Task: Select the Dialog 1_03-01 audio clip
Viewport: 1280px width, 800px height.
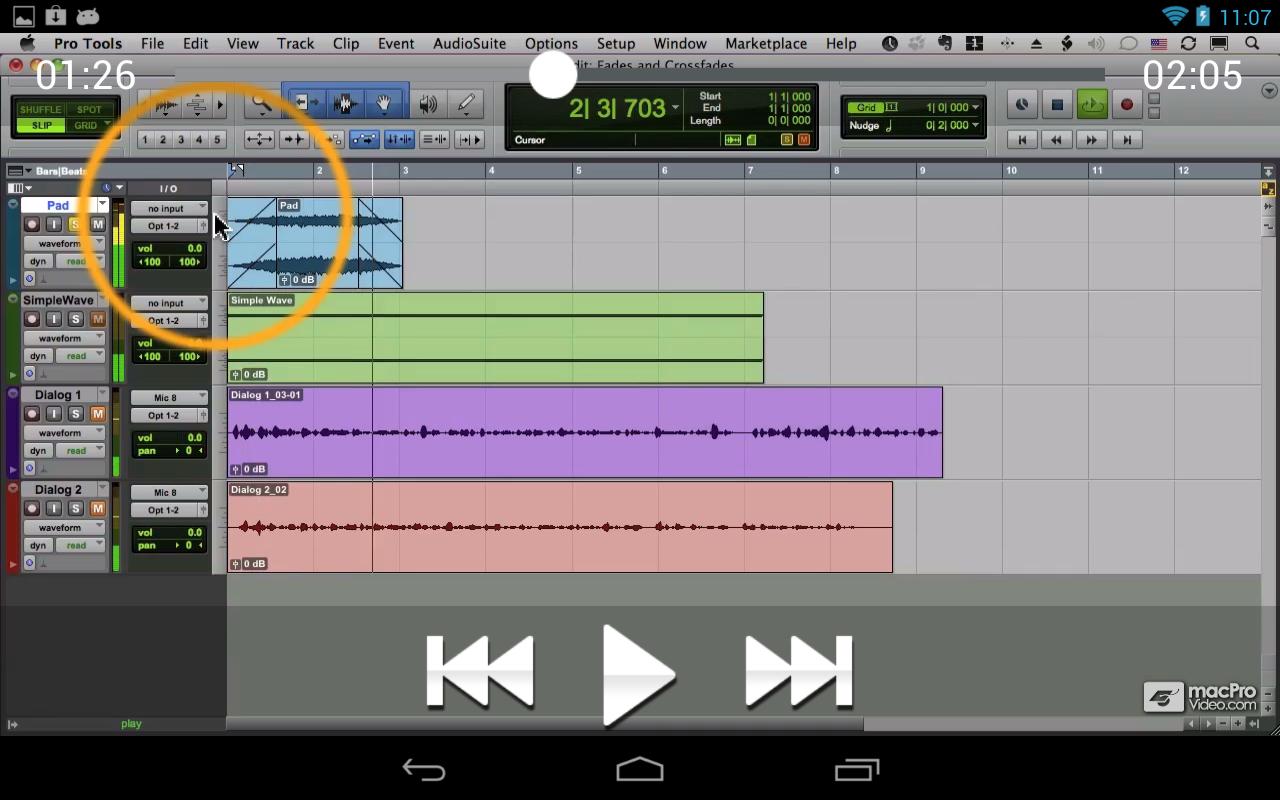Action: (x=585, y=432)
